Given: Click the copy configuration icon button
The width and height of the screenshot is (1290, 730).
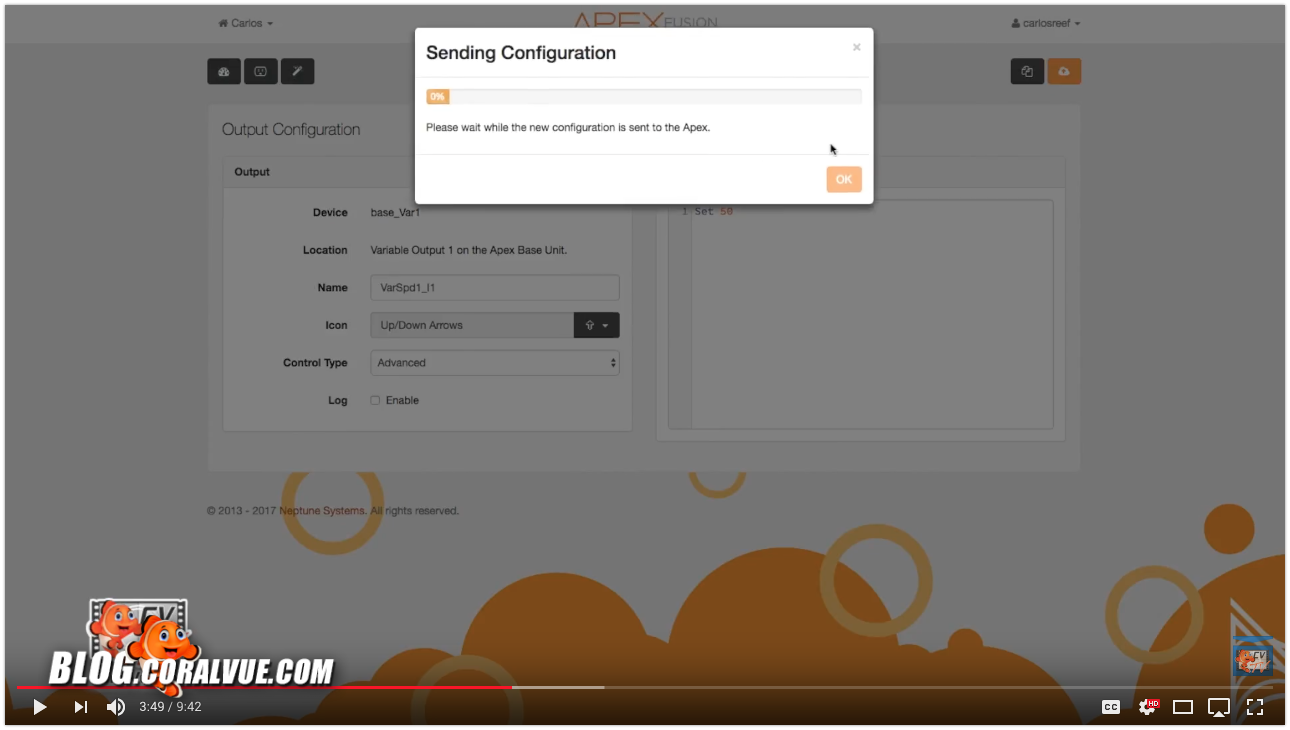Looking at the screenshot, I should (1027, 72).
